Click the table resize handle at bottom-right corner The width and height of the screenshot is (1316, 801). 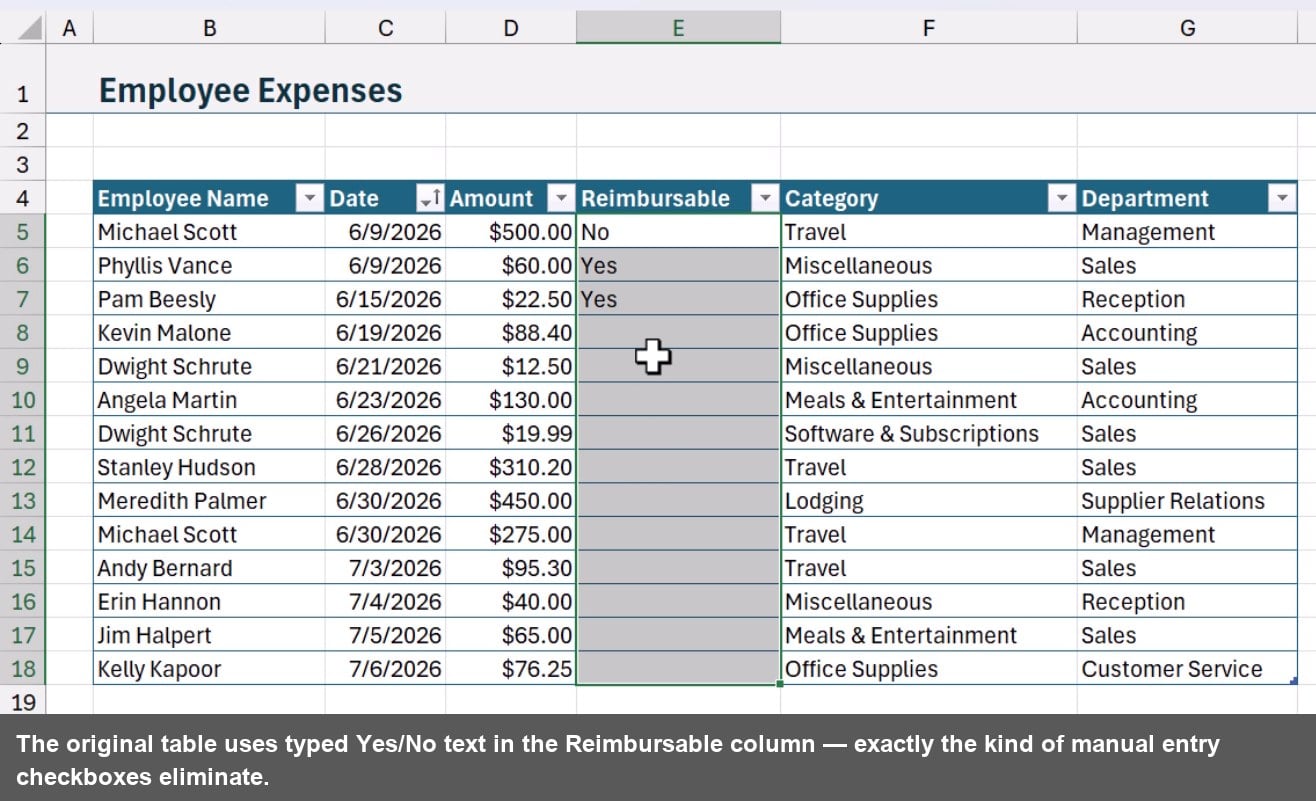tap(1294, 681)
